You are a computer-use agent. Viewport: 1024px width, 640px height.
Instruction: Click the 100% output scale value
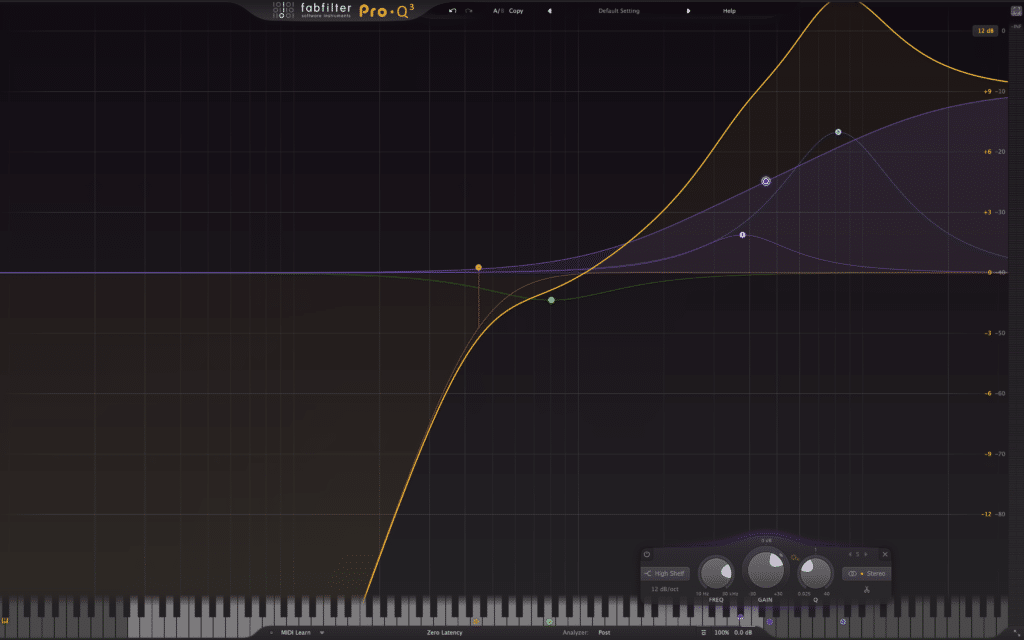pos(721,632)
